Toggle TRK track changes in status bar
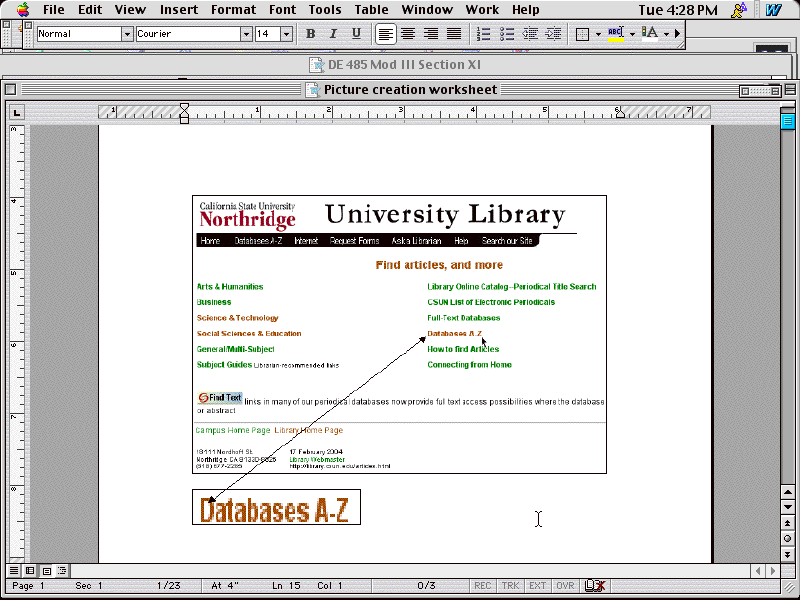Viewport: 800px width, 600px height. 510,586
